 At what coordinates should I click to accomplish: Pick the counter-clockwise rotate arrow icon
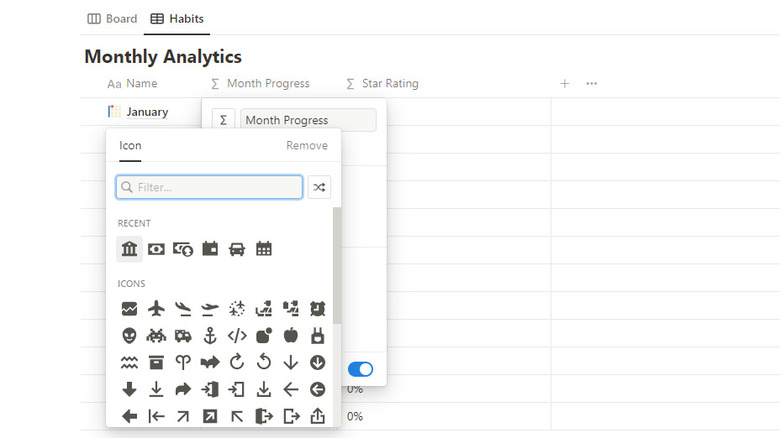click(264, 362)
